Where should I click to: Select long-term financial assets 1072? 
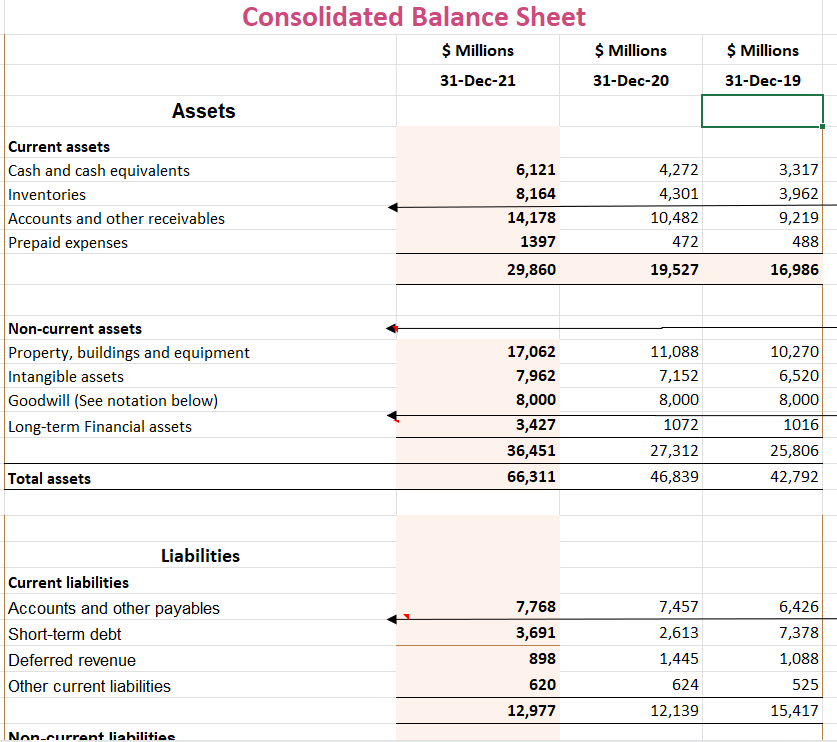click(x=681, y=425)
